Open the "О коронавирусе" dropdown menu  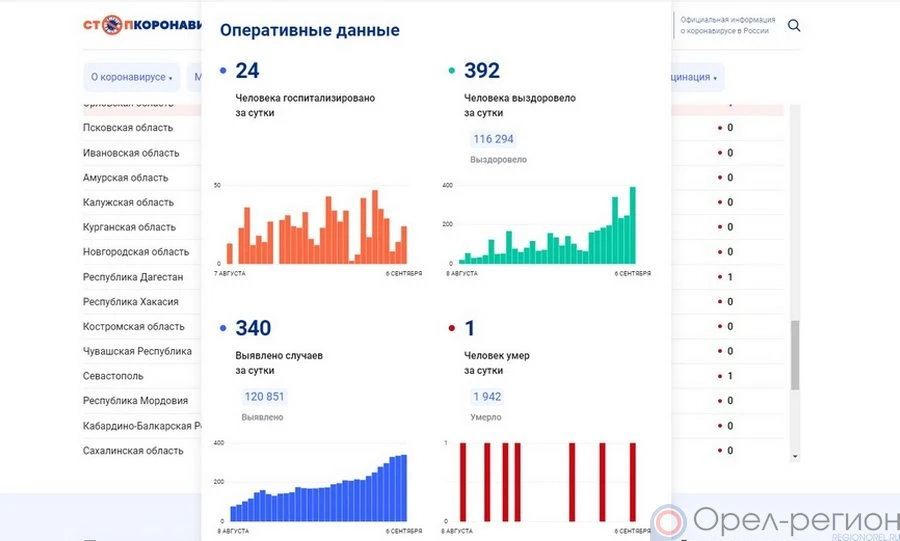tap(131, 77)
